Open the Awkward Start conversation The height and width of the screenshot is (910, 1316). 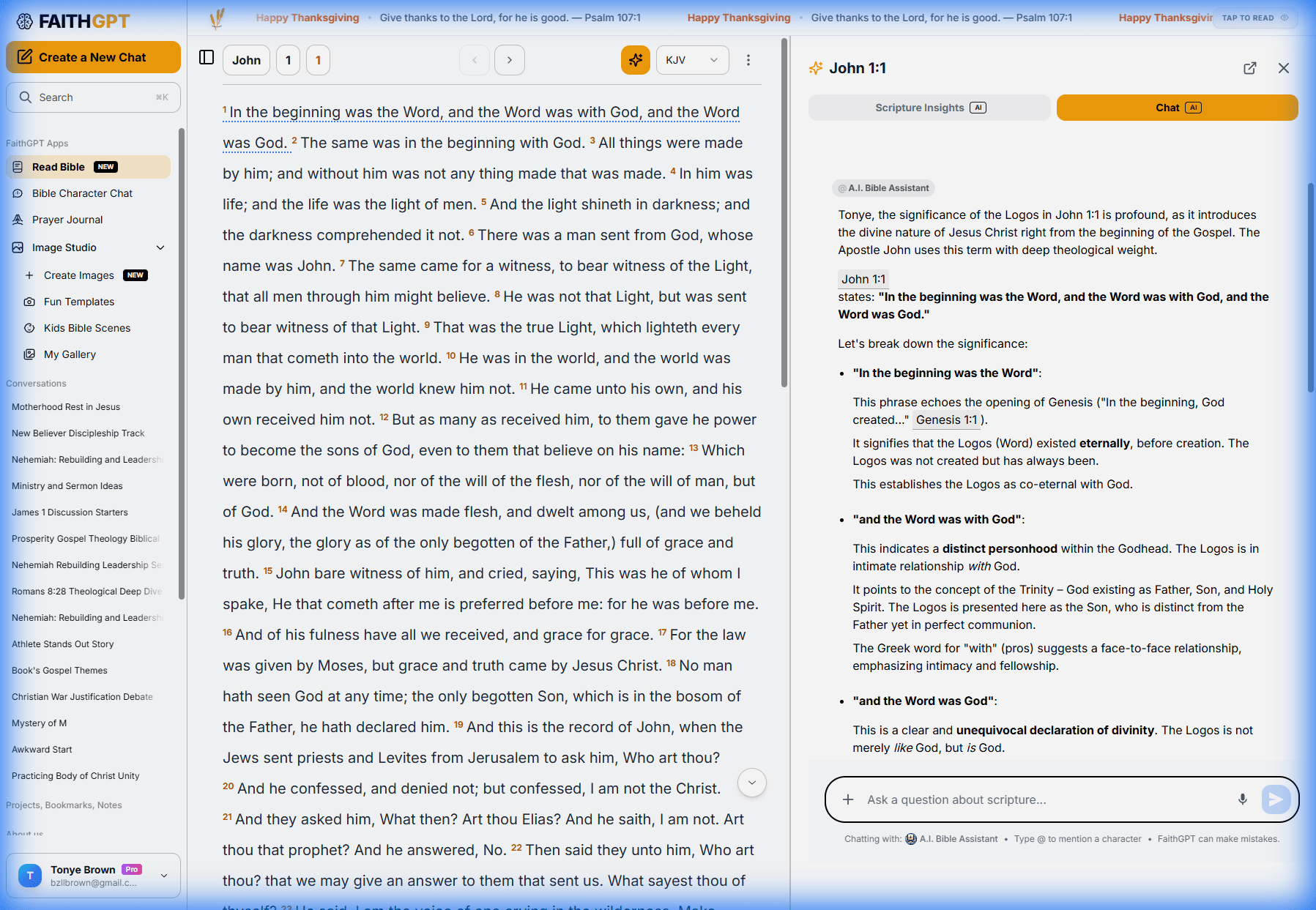click(42, 750)
